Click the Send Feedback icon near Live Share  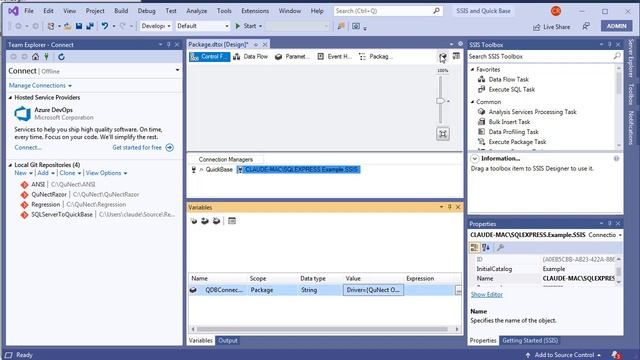coord(586,26)
